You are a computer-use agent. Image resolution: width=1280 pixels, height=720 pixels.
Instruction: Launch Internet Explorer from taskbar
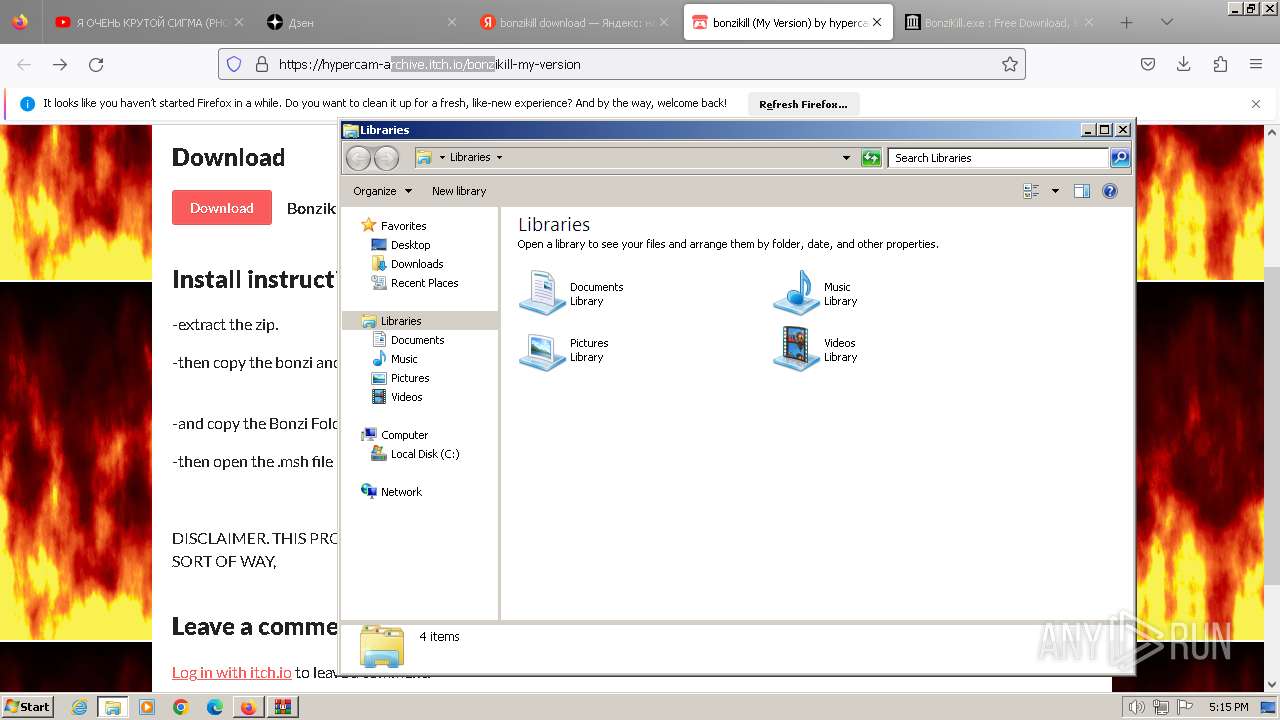coord(79,707)
